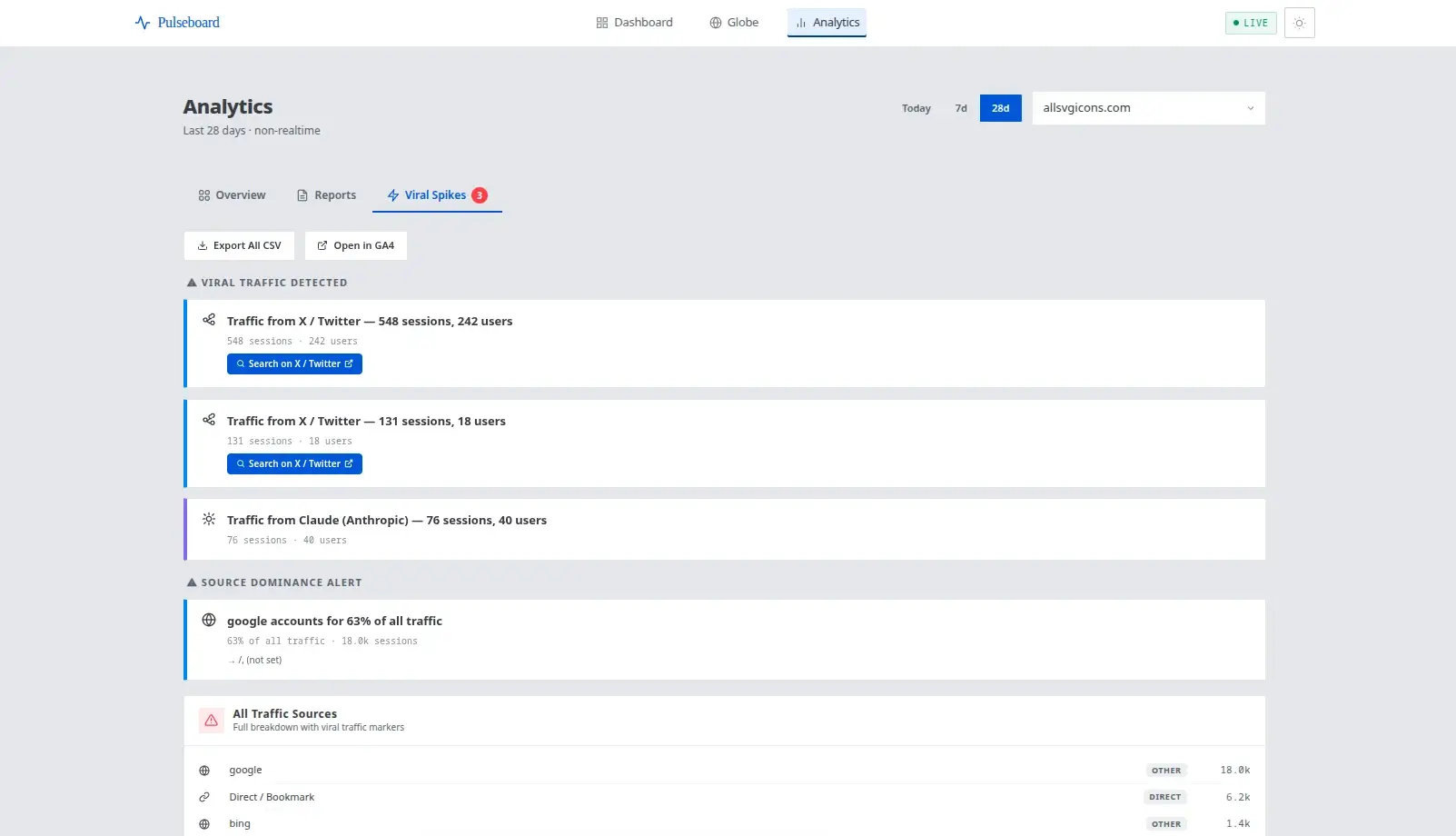Open the Dashboard nav item
Viewport: 1456px width, 836px height.
[x=634, y=23]
